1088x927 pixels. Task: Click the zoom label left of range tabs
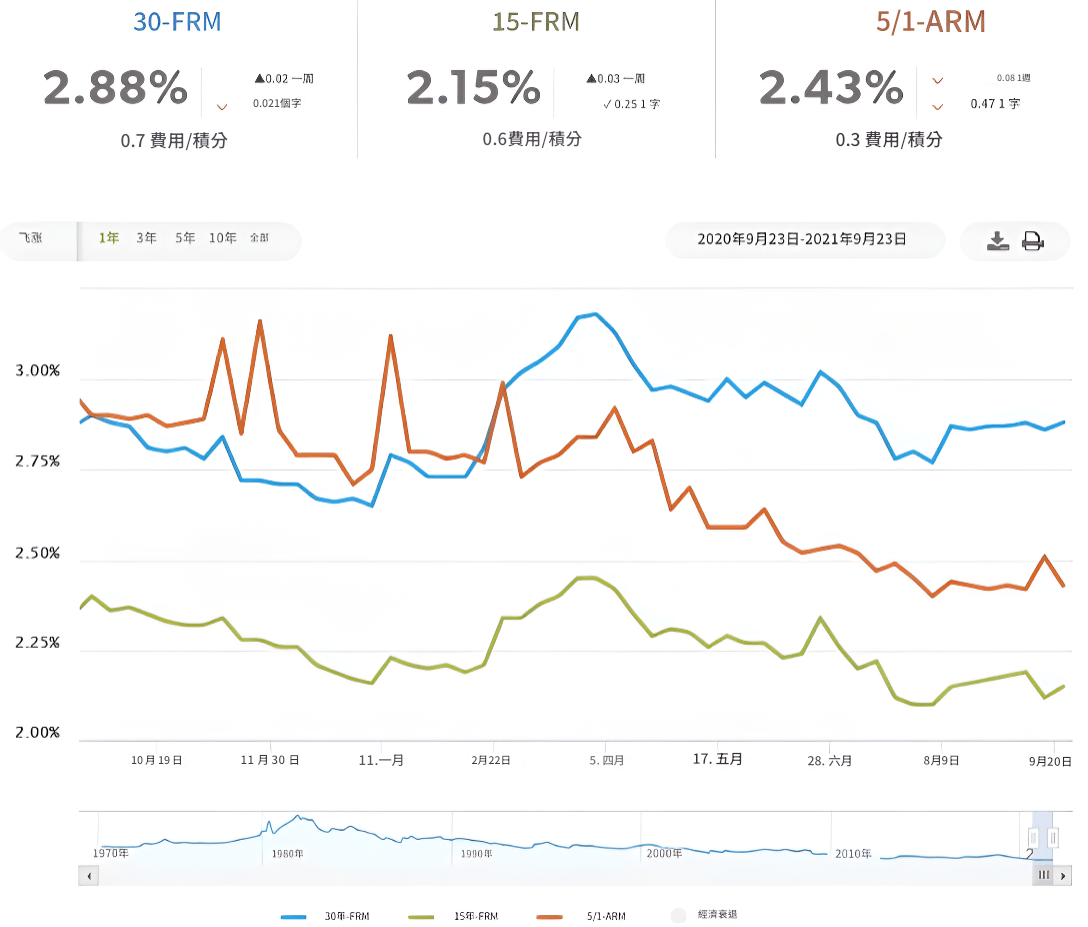tap(31, 238)
